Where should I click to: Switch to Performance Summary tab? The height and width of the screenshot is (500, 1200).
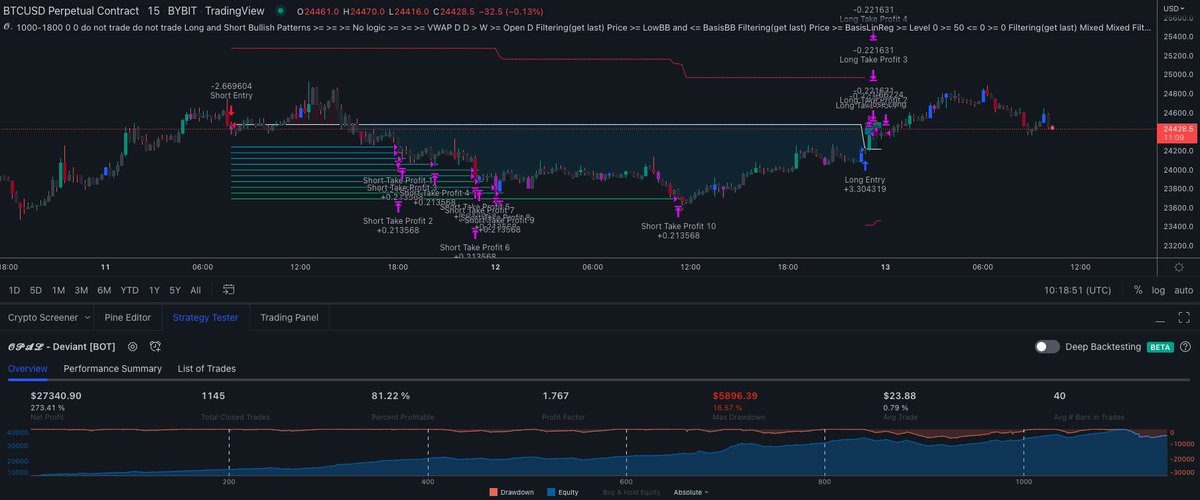pyautogui.click(x=112, y=368)
